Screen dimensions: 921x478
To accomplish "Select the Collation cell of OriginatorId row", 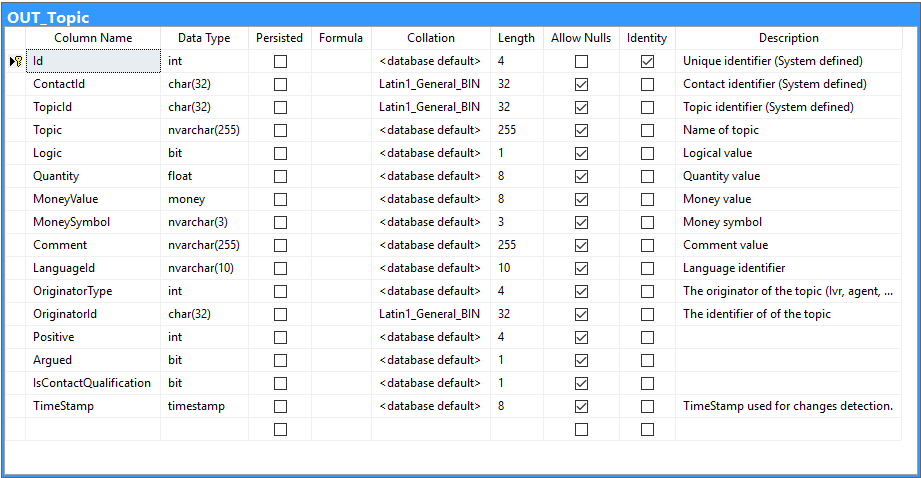I will click(431, 314).
